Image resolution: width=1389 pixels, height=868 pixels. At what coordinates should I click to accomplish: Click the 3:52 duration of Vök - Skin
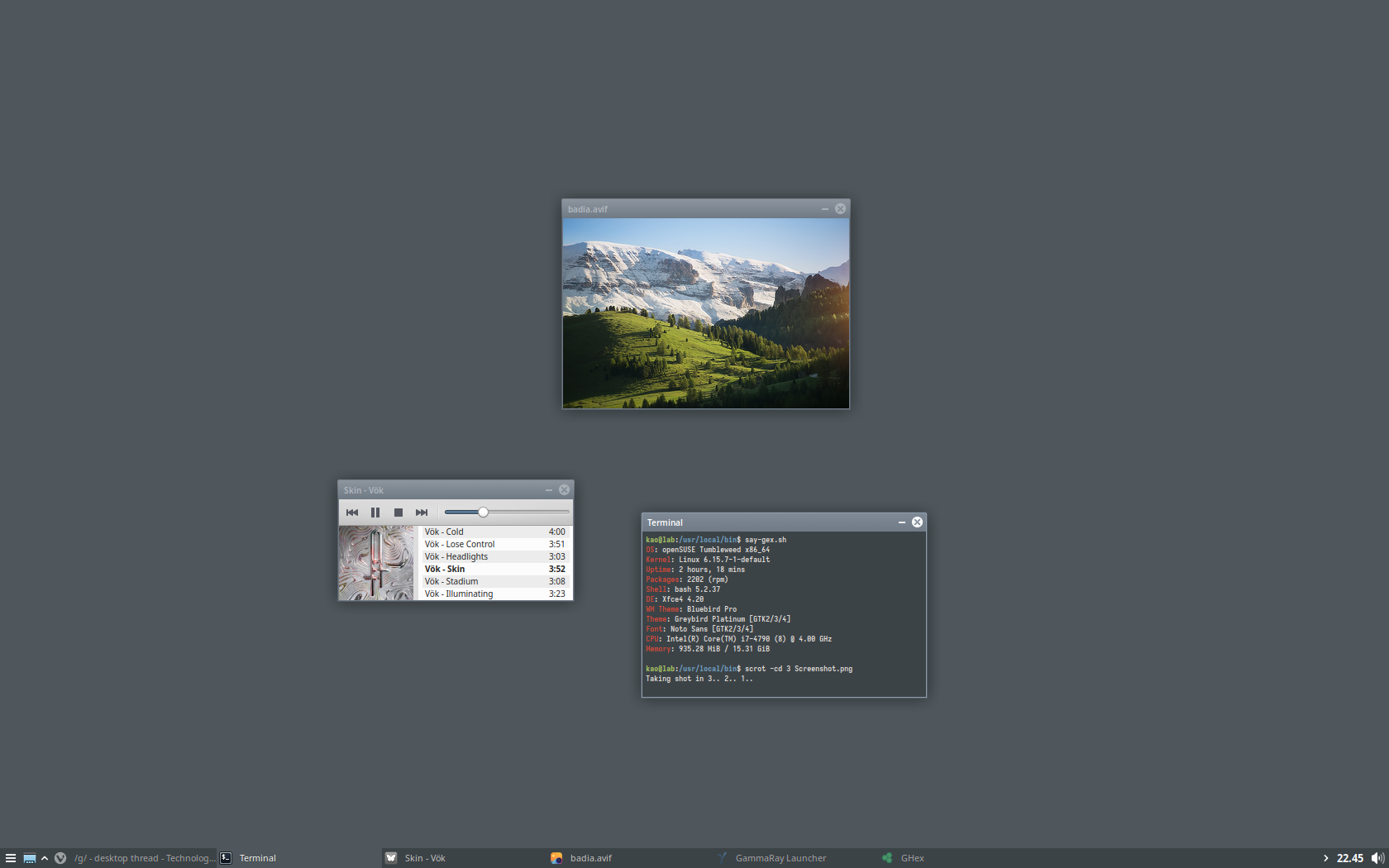[557, 569]
